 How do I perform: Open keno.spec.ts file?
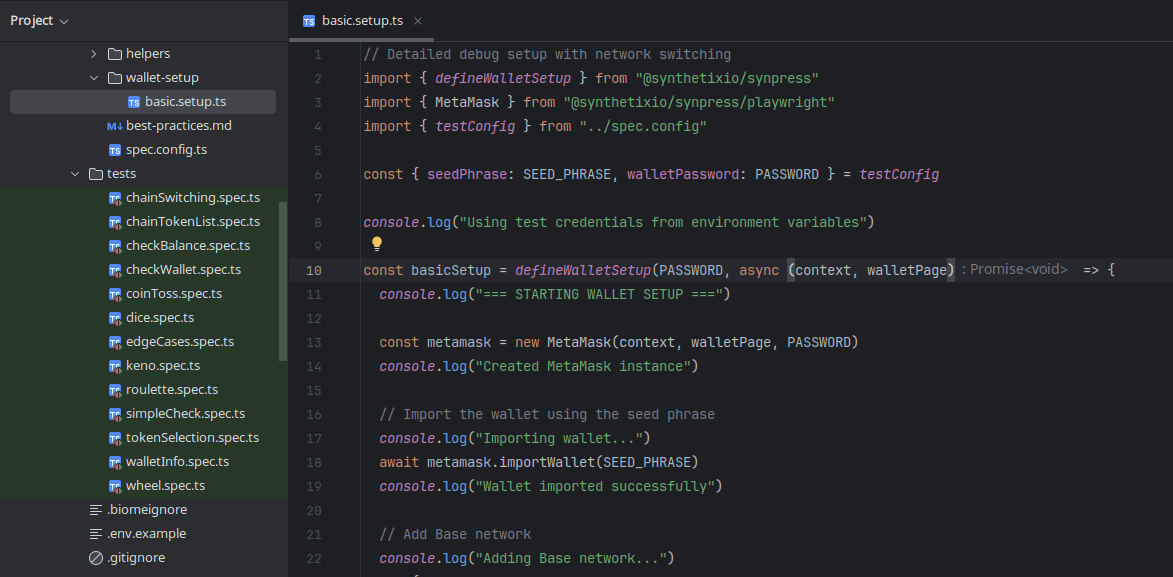point(163,366)
